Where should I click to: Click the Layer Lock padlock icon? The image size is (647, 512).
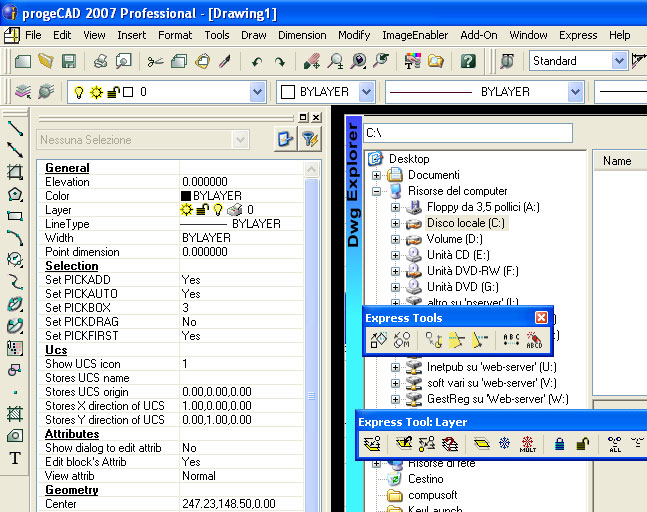(x=559, y=444)
